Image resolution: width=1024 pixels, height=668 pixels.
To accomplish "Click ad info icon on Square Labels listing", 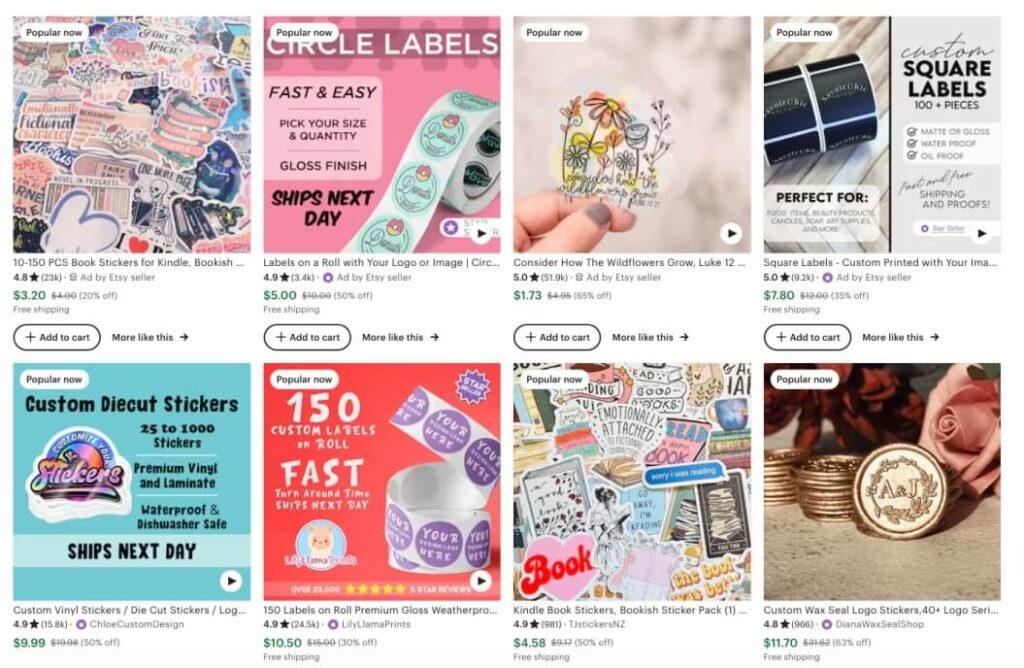I will [826, 277].
